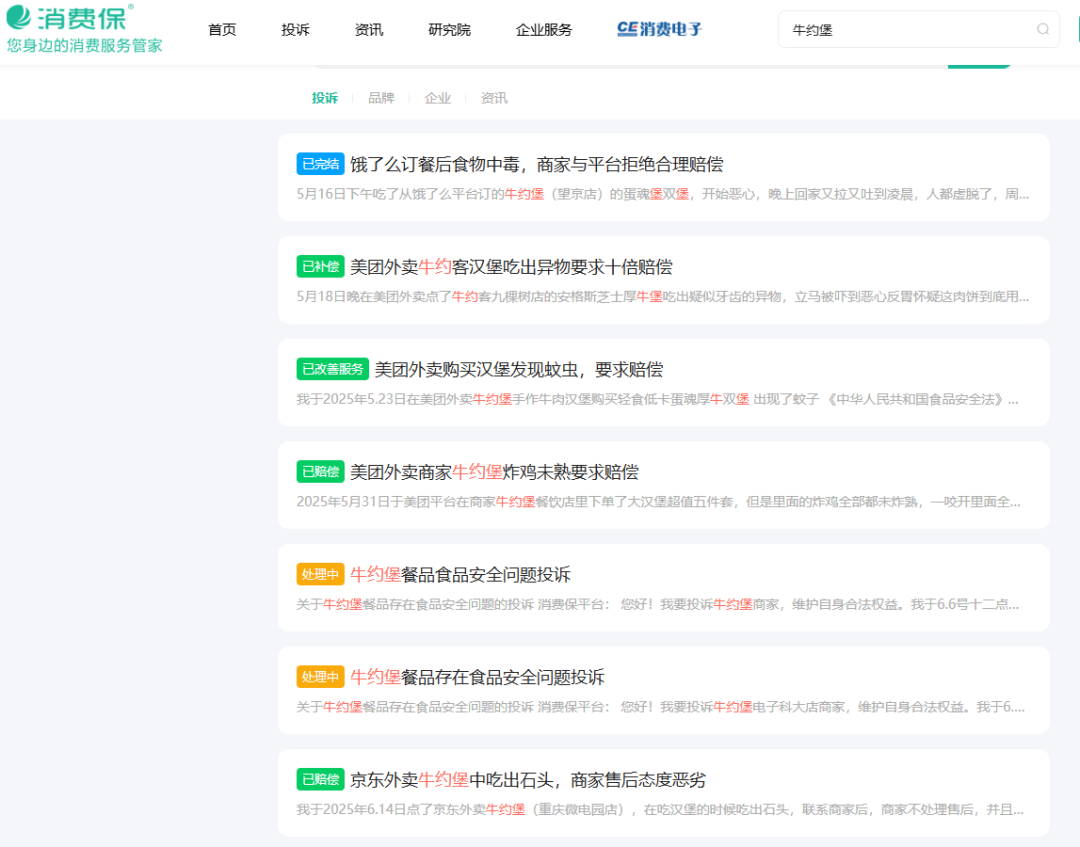This screenshot has width=1080, height=847.
Task: Open complaint 美团外卖商家牛约堡炸鸡未熟要求赔偿
Action: coord(495,472)
